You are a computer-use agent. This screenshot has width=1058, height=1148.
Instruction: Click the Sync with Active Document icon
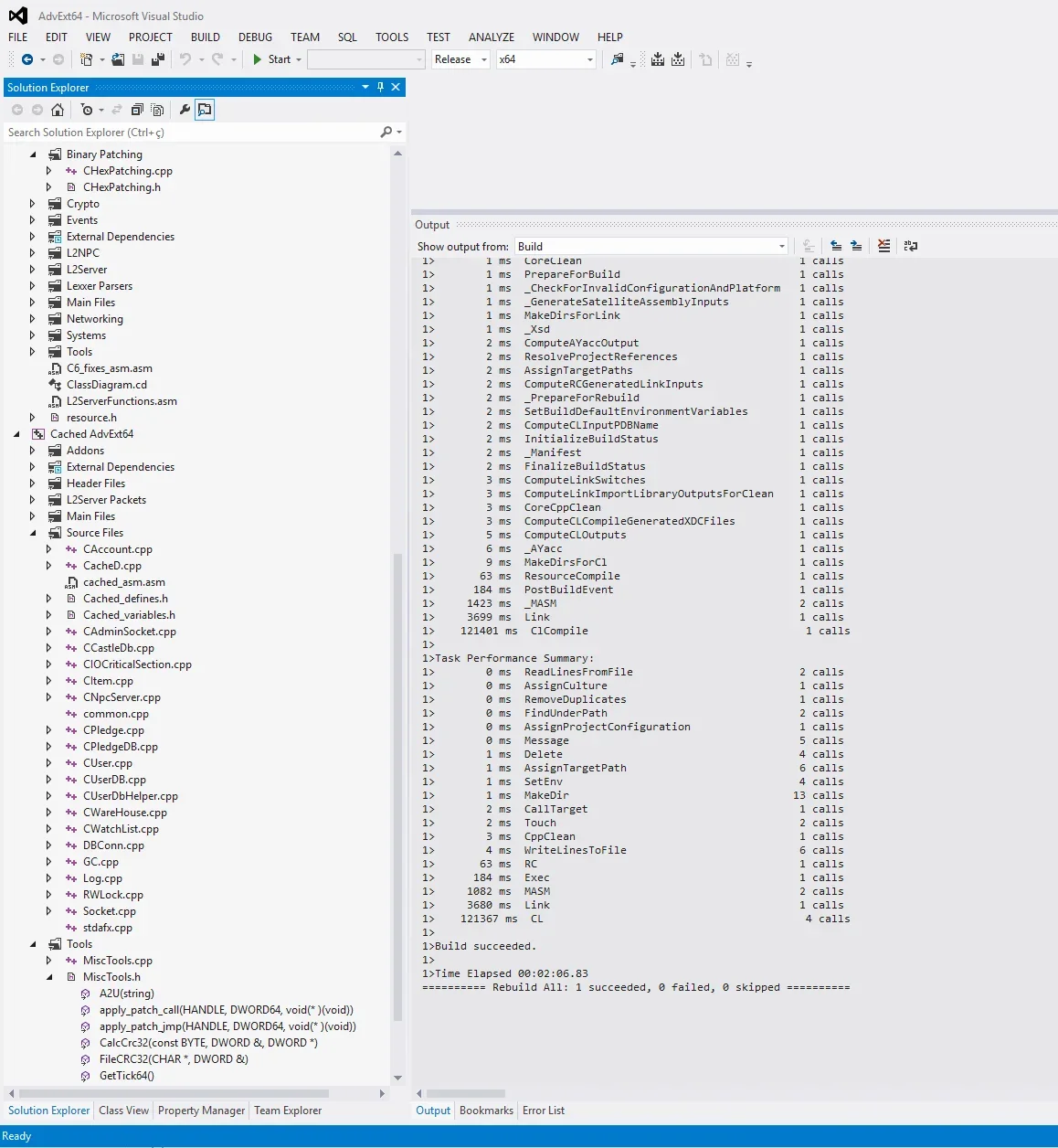coord(116,110)
